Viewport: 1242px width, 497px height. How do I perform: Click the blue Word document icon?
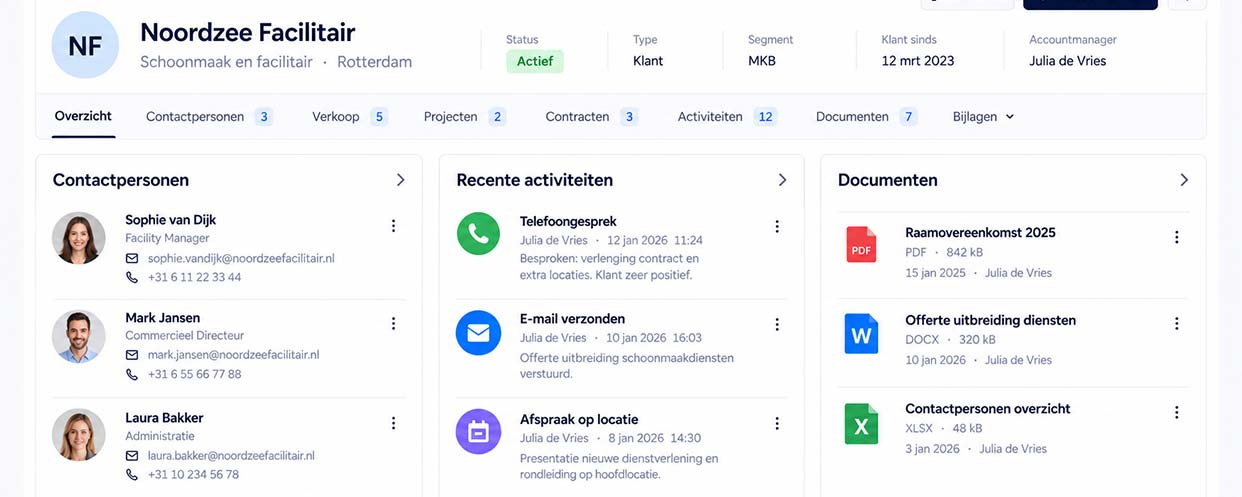coord(861,333)
